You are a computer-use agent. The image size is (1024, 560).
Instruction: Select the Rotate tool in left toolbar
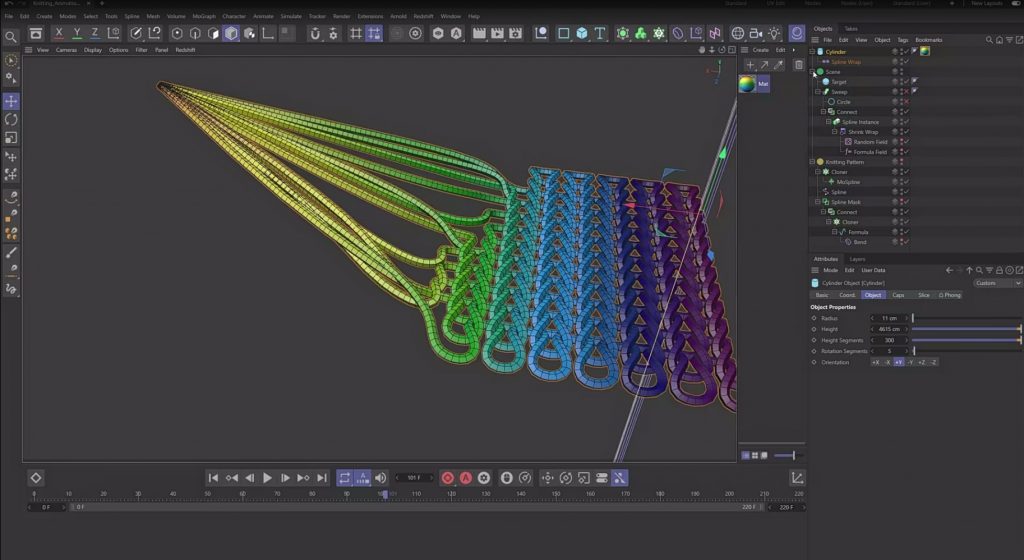click(11, 119)
